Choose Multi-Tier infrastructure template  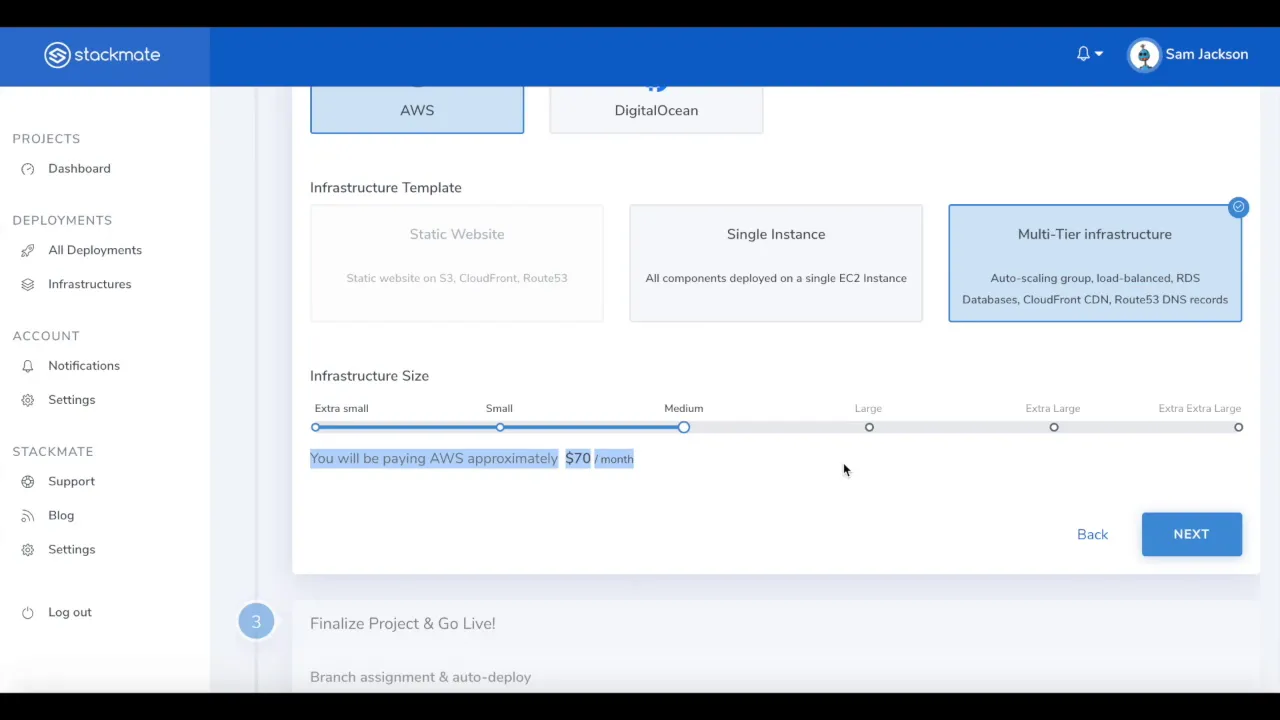pos(1095,263)
